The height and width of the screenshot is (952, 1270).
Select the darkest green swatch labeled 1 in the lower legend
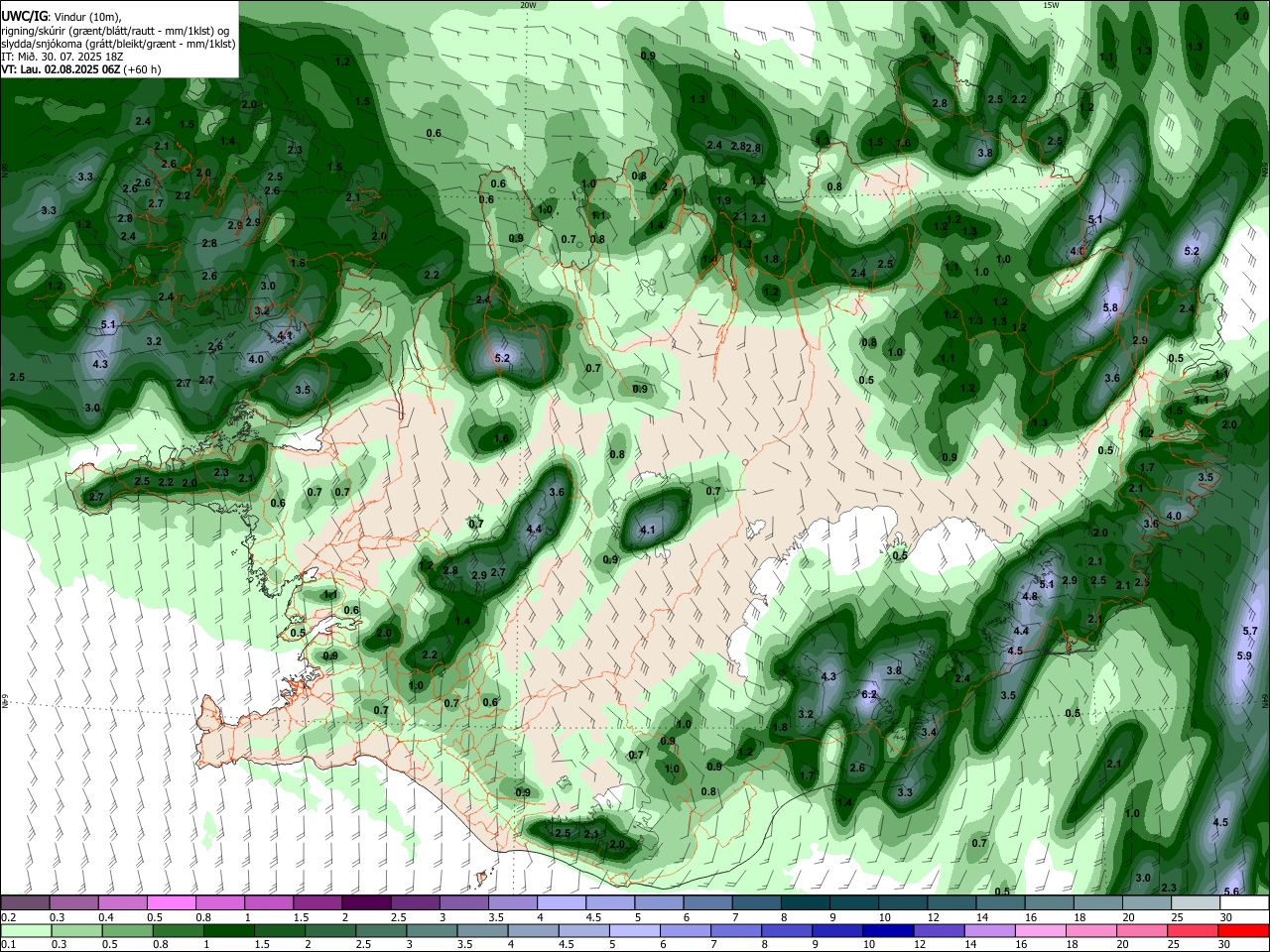pyautogui.click(x=227, y=931)
